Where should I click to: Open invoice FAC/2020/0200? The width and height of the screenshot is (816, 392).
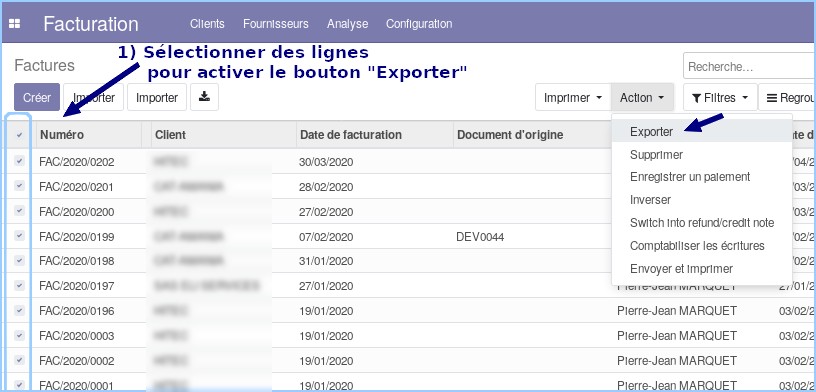pyautogui.click(x=76, y=212)
